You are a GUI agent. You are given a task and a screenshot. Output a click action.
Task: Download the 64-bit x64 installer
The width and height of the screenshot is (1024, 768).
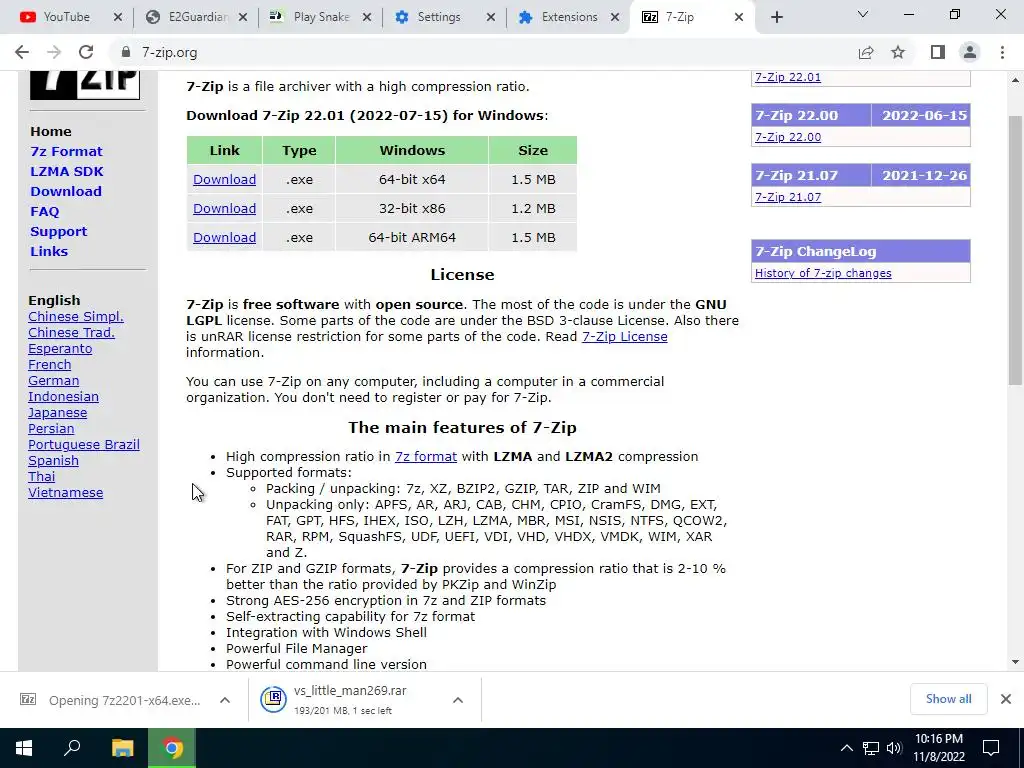tap(224, 180)
